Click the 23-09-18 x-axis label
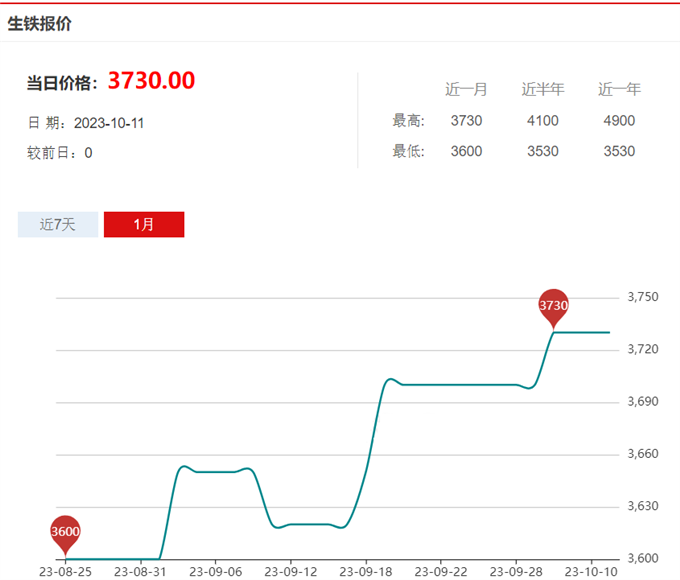680x580 pixels. click(x=366, y=572)
